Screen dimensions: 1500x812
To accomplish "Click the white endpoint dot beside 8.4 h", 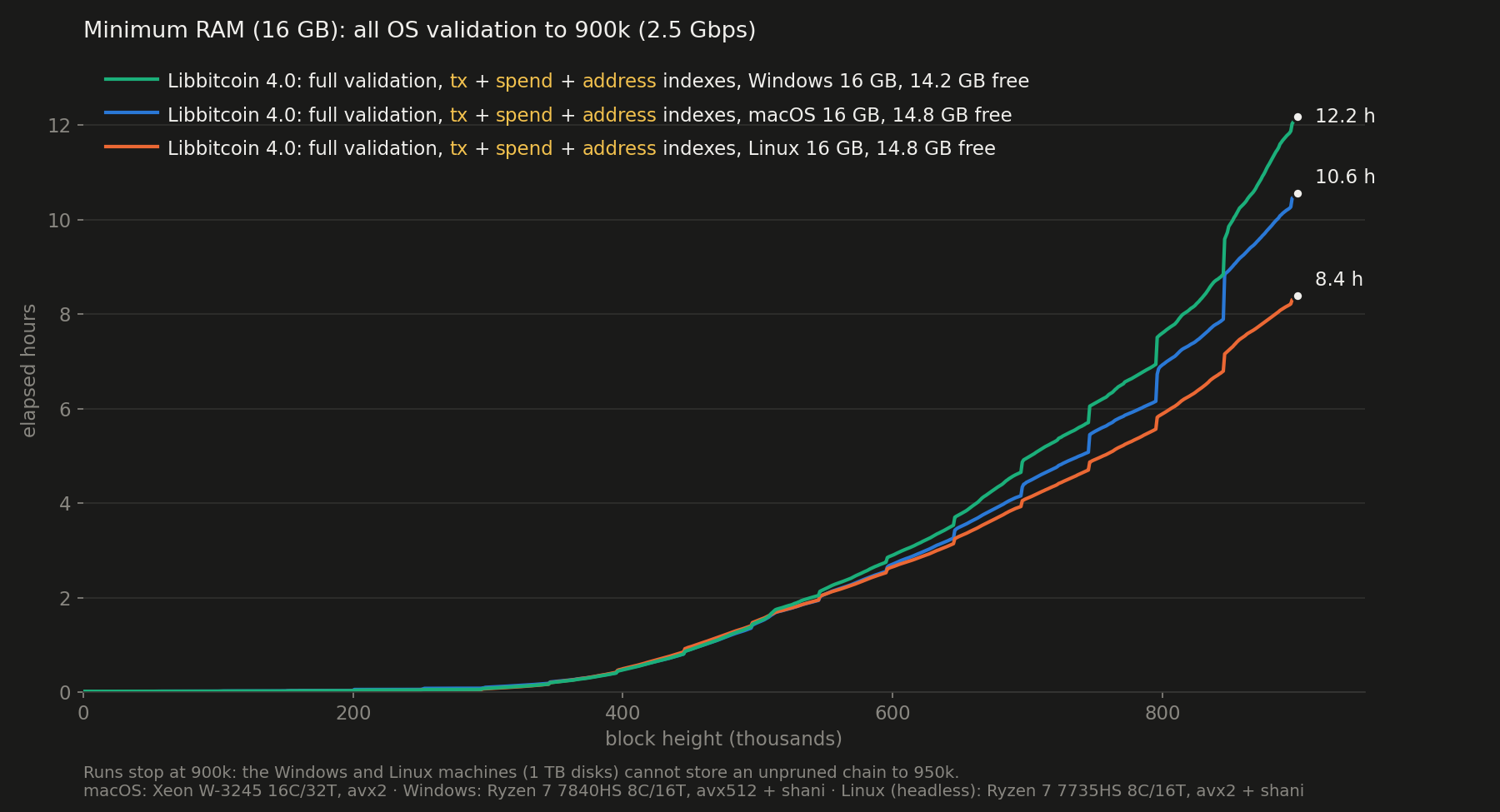I will pos(1297,296).
